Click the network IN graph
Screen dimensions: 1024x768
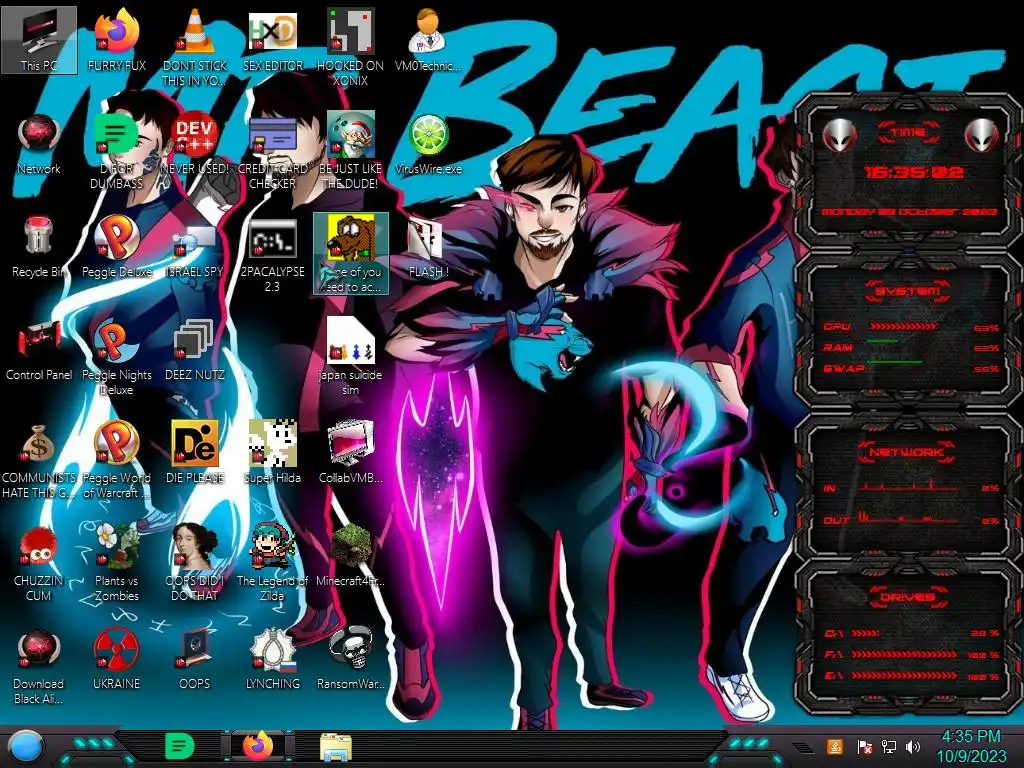tap(909, 485)
